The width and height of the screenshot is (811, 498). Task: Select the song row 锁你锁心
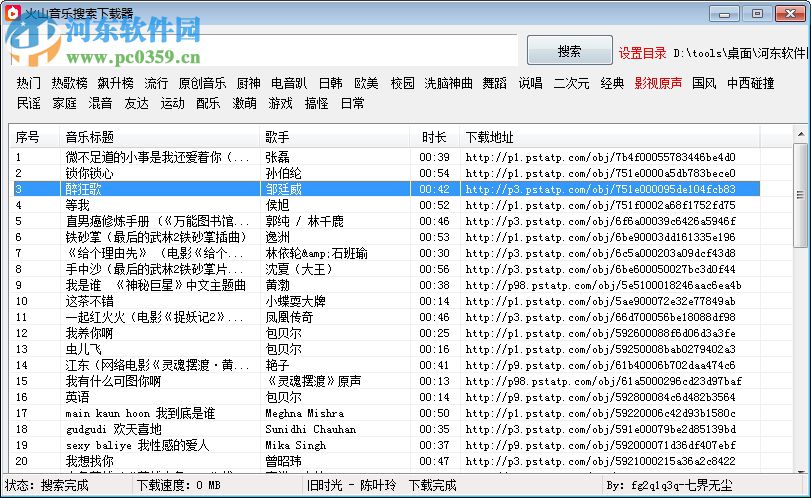click(x=386, y=173)
